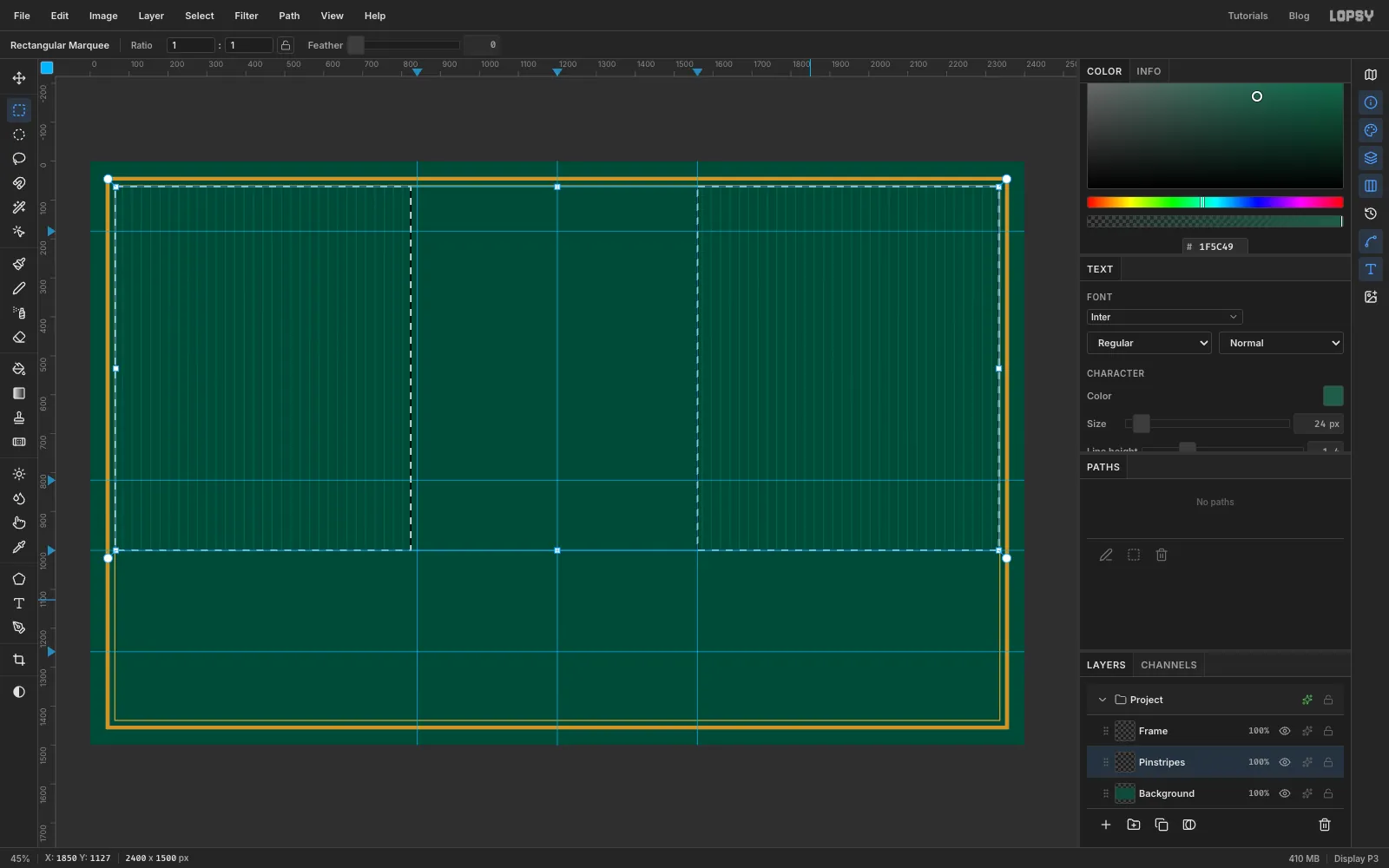This screenshot has height=868, width=1389.
Task: Add a new layer with plus icon
Action: coord(1106,825)
